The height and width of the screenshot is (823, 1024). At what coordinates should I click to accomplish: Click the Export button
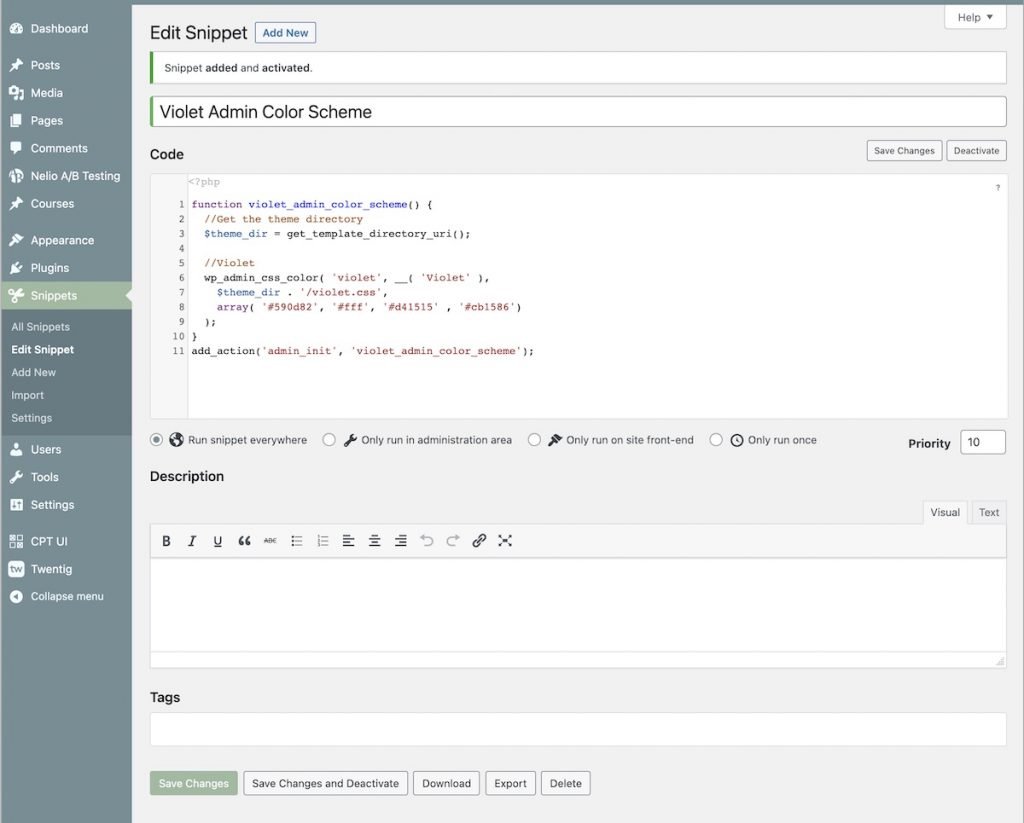pos(510,783)
